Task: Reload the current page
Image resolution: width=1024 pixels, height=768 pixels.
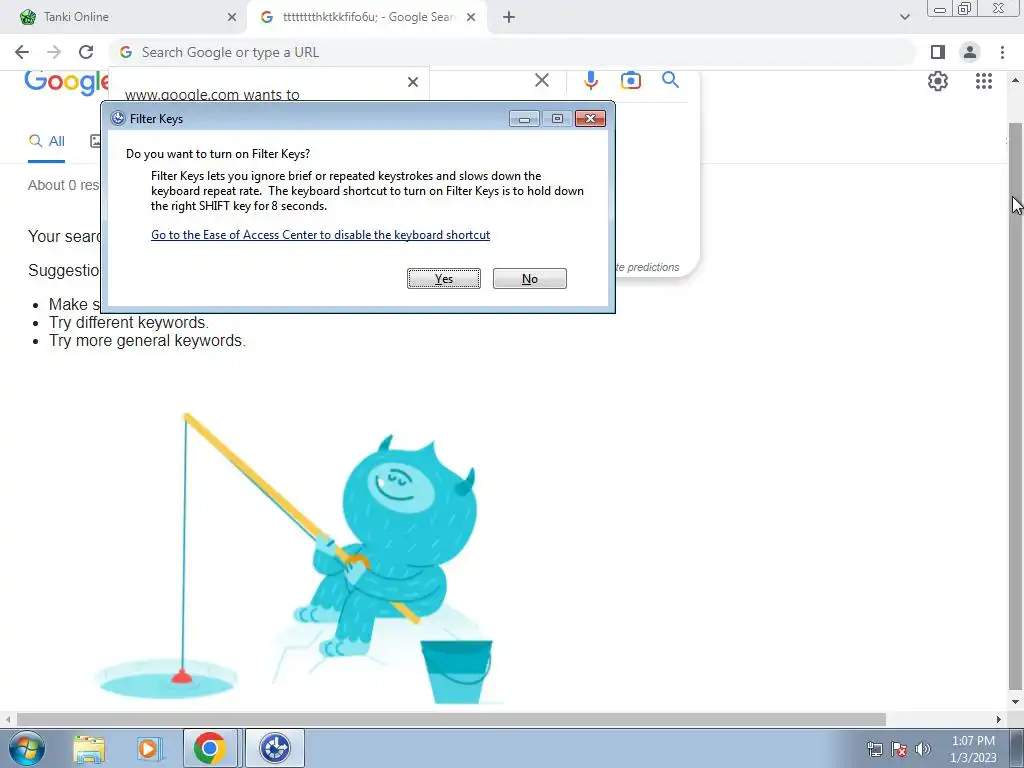Action: (86, 52)
